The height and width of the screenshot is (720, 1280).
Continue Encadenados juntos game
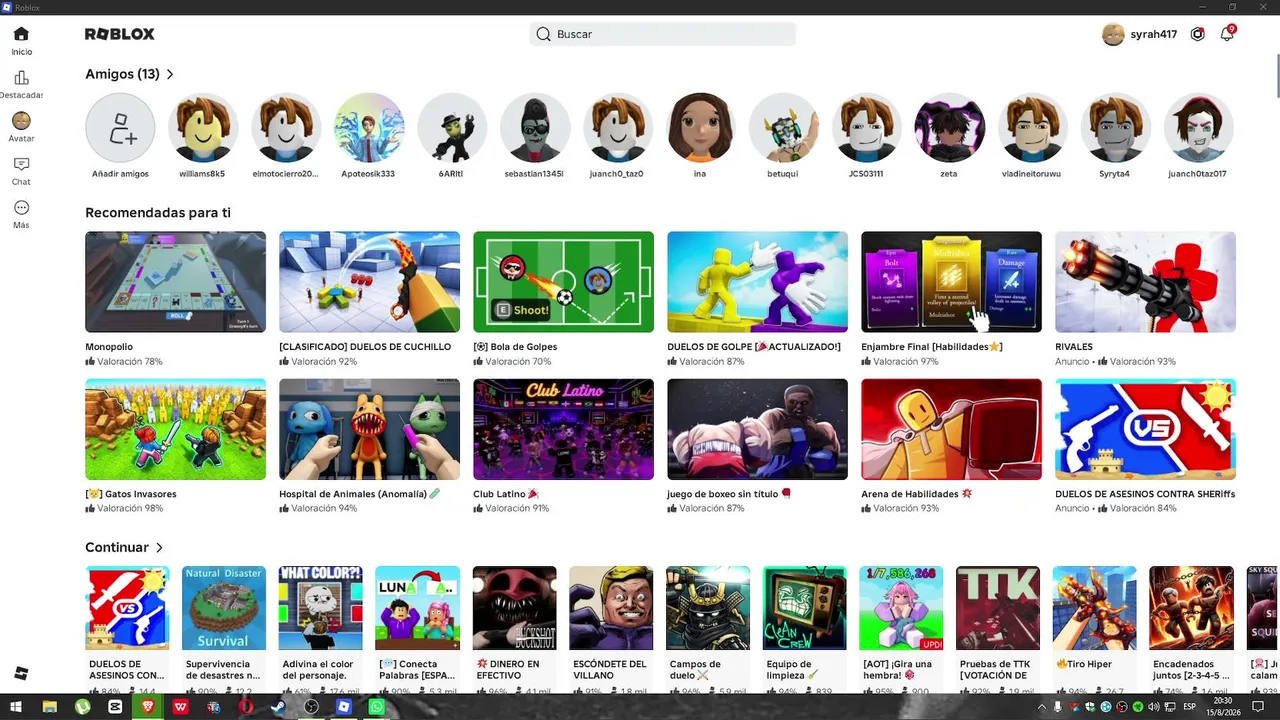(x=1191, y=608)
